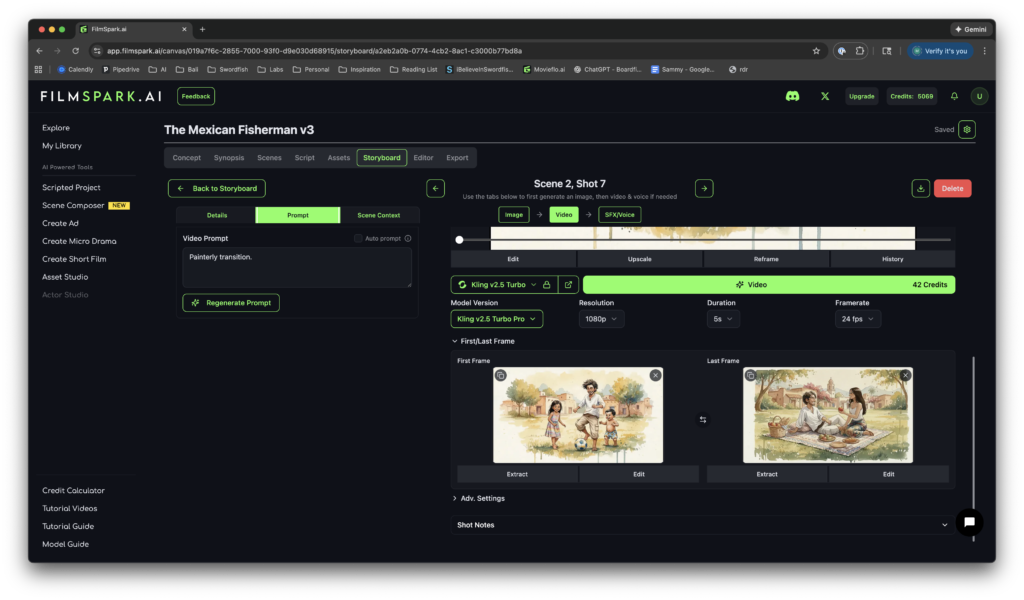Open the chat bubble in the bottom corner

(x=969, y=522)
